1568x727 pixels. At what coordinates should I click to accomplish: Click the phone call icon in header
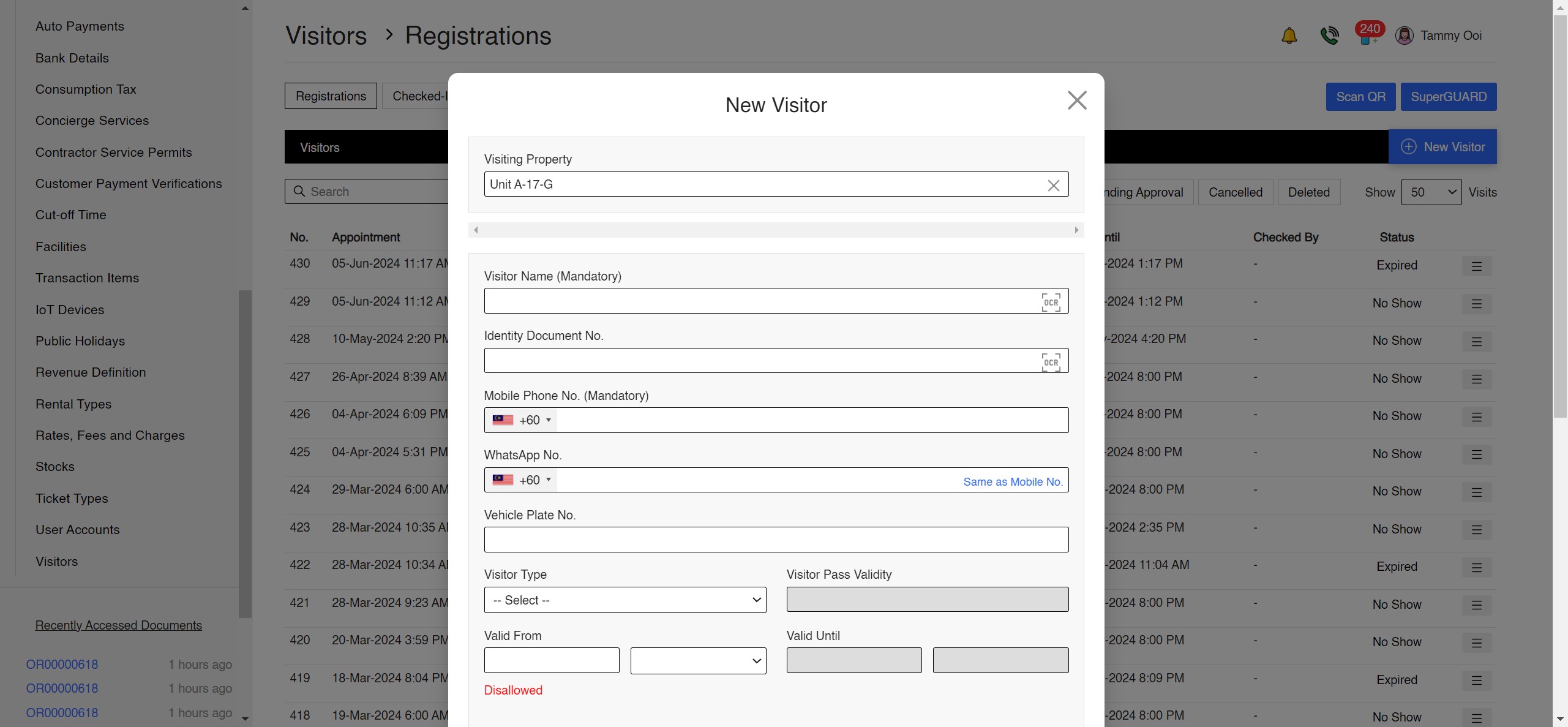coord(1329,35)
